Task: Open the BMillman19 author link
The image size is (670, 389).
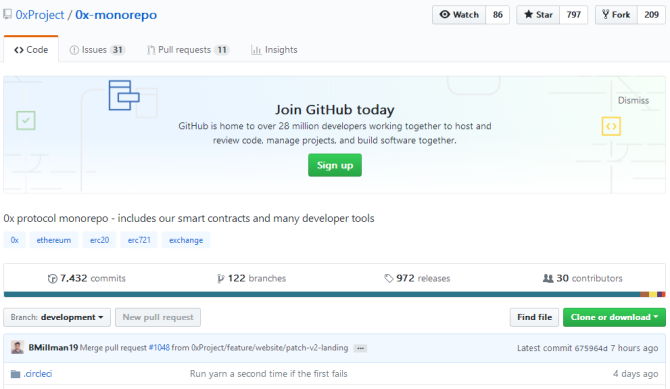Action: pyautogui.click(x=53, y=348)
